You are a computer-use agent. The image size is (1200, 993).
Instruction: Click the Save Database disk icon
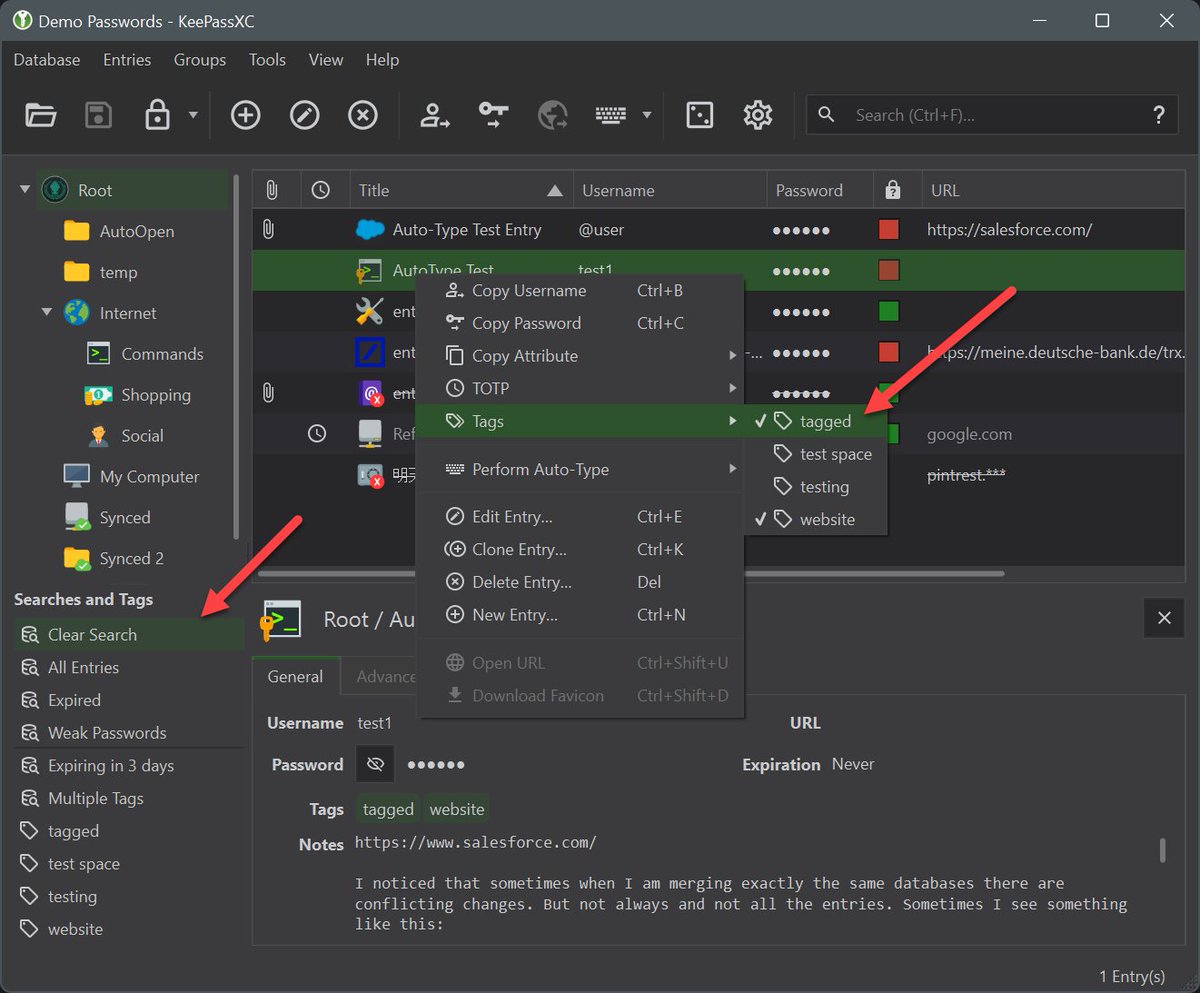point(98,115)
